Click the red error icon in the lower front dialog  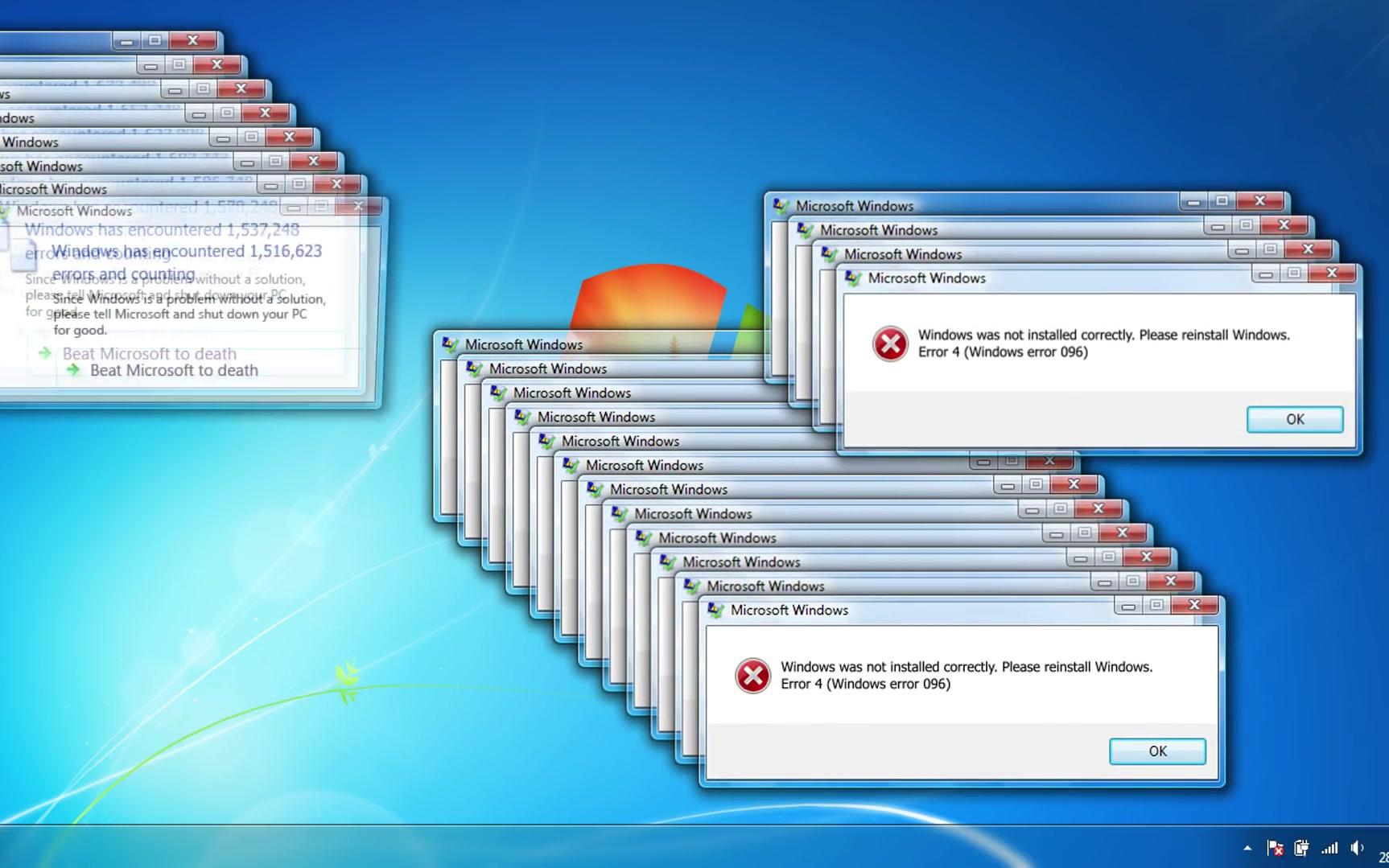753,676
